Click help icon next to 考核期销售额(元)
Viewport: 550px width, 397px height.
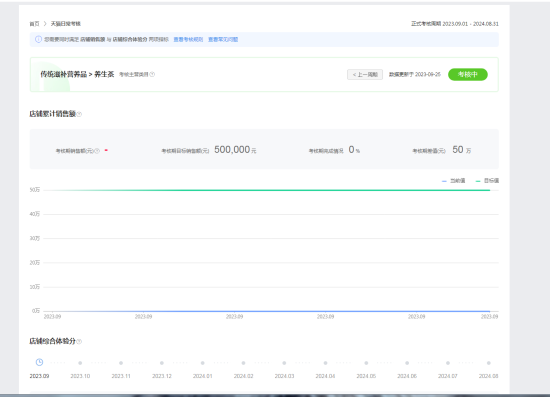point(97,151)
